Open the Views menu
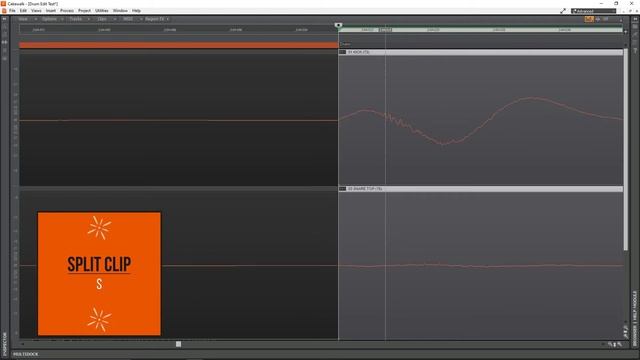The image size is (640, 360). point(36,11)
